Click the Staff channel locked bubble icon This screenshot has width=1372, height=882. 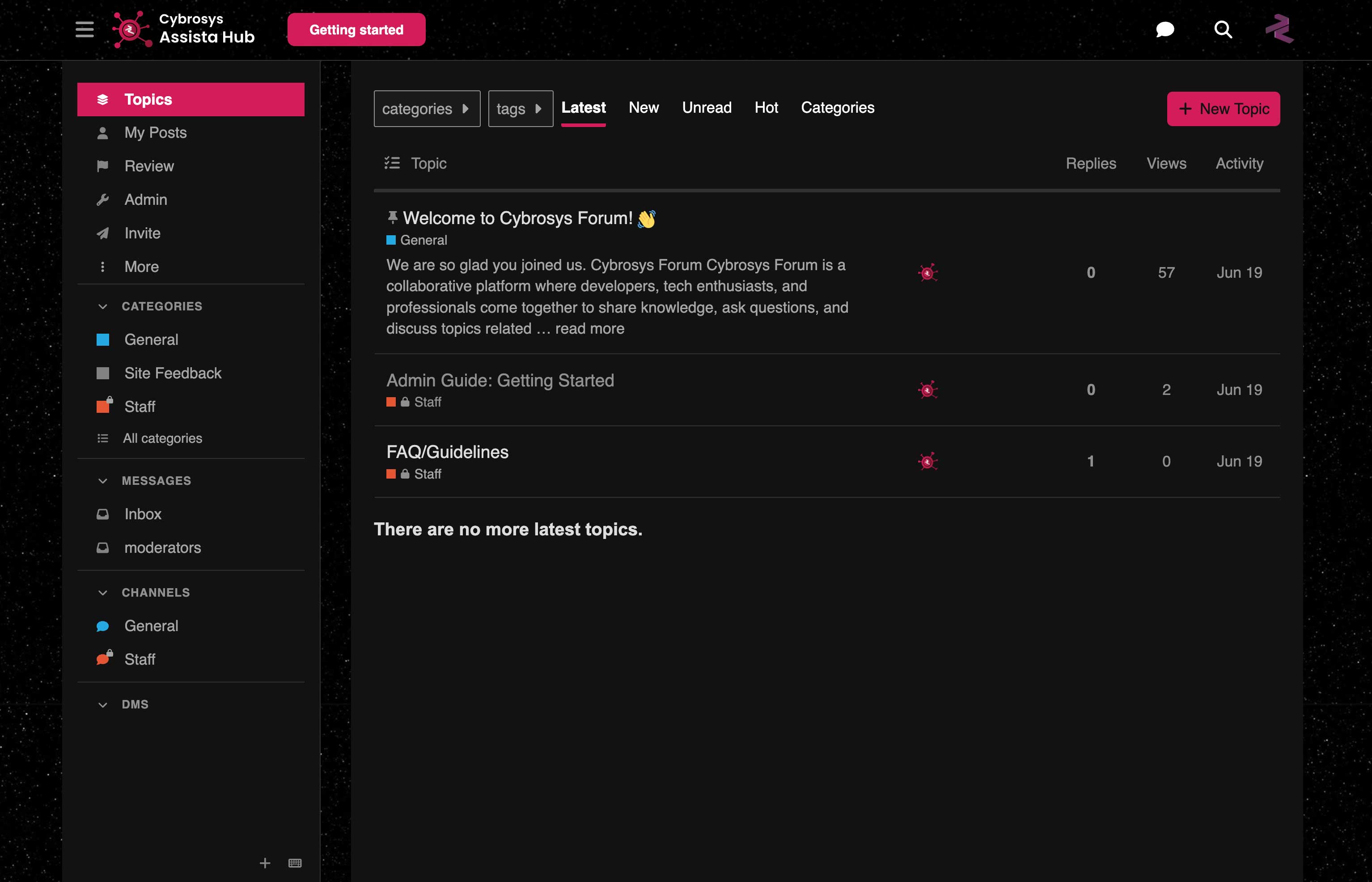[104, 658]
